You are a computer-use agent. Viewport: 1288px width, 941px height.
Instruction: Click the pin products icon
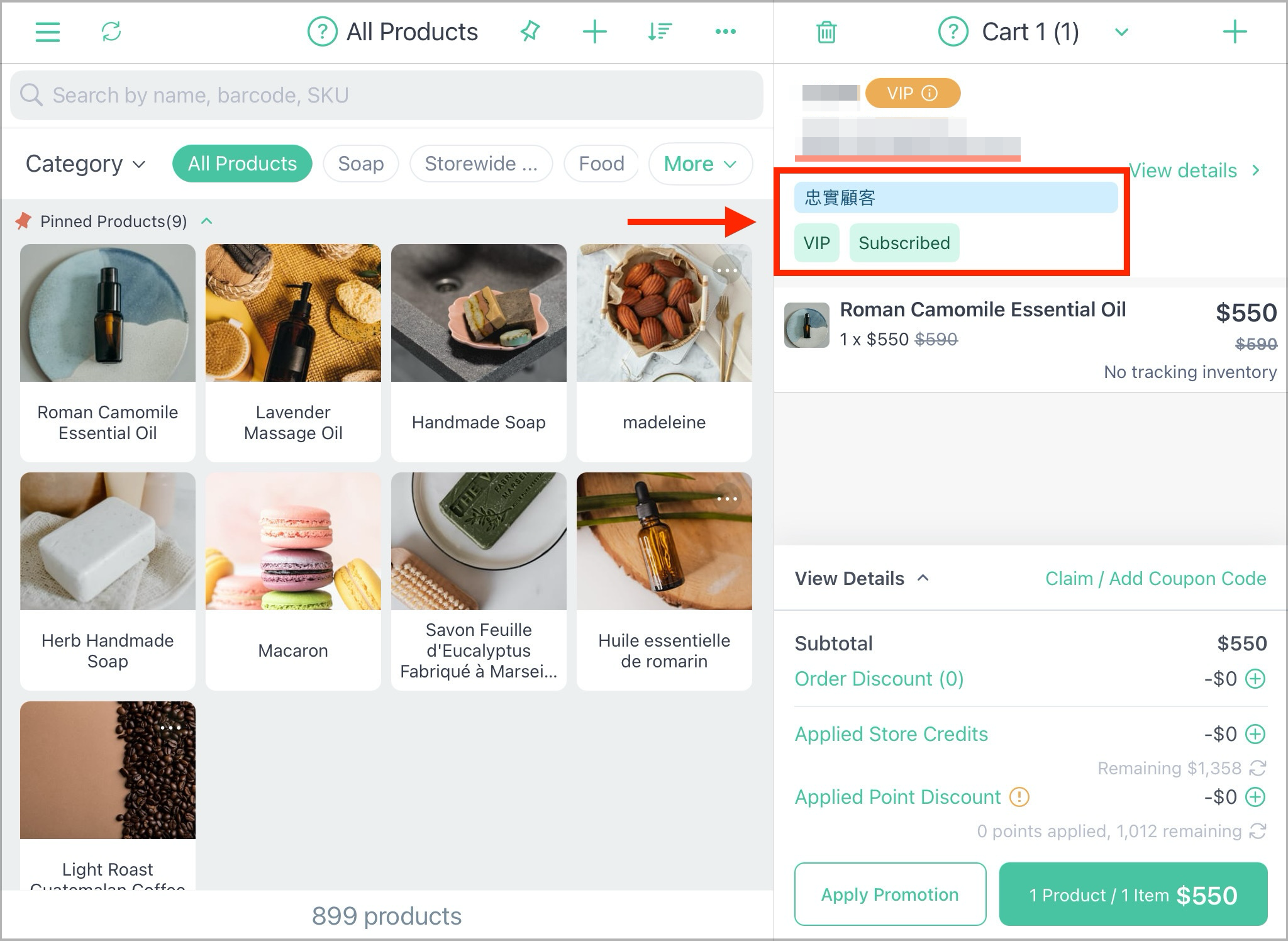[530, 31]
